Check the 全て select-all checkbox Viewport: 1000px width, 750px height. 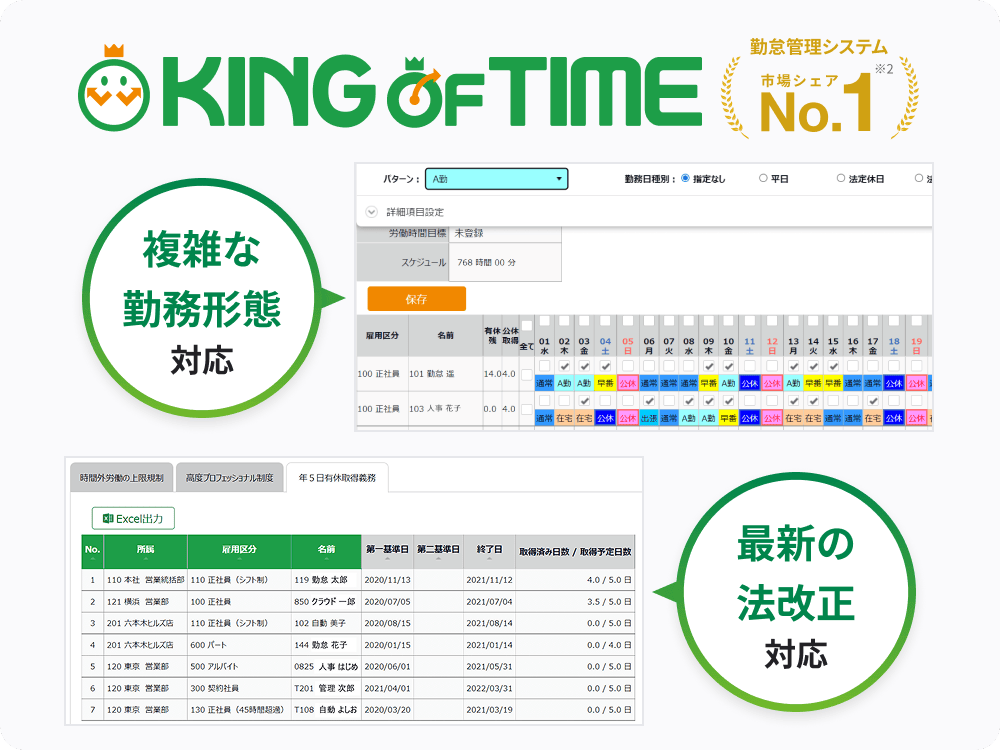point(527,327)
